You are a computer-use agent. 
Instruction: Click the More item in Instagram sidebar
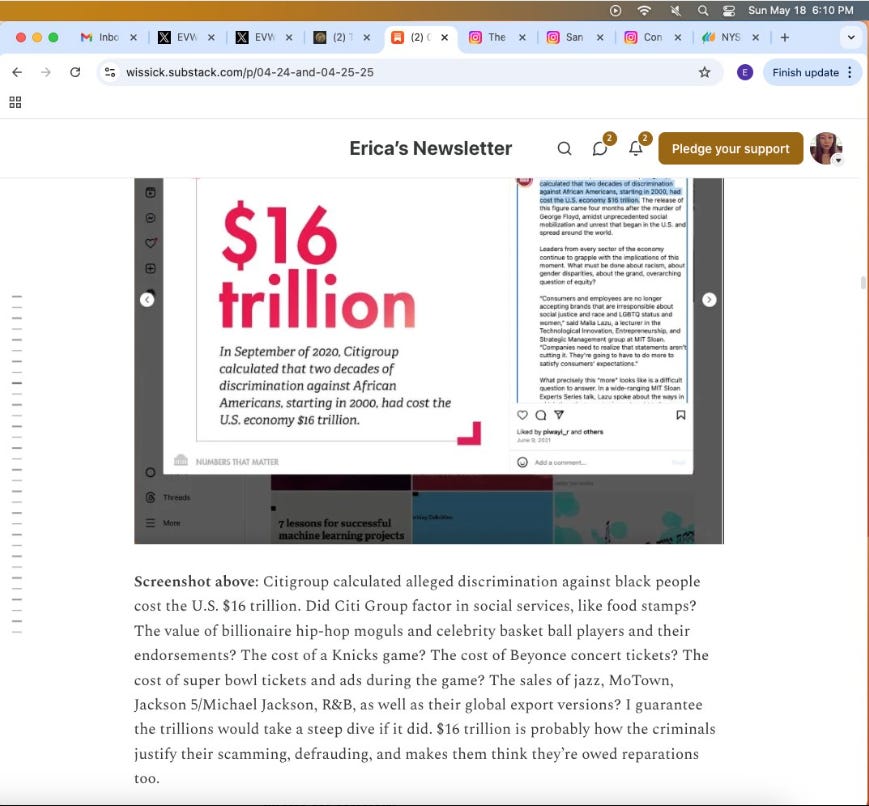click(163, 523)
